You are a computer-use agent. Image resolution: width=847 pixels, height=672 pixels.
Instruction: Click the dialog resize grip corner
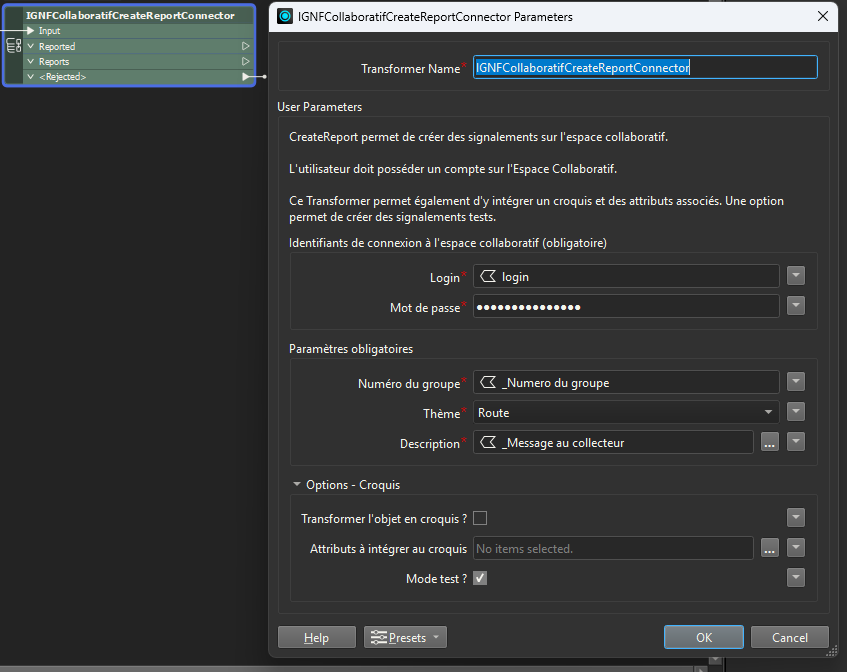[832, 653]
